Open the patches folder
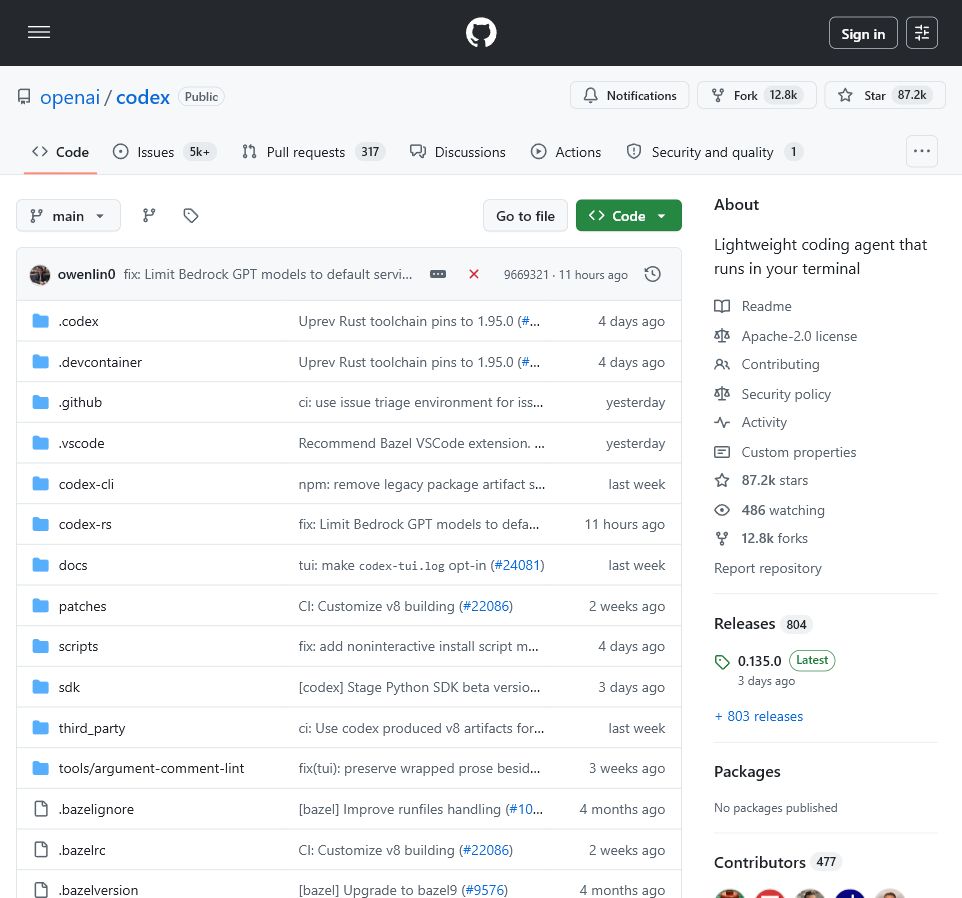Image resolution: width=962 pixels, height=898 pixels. coord(82,607)
